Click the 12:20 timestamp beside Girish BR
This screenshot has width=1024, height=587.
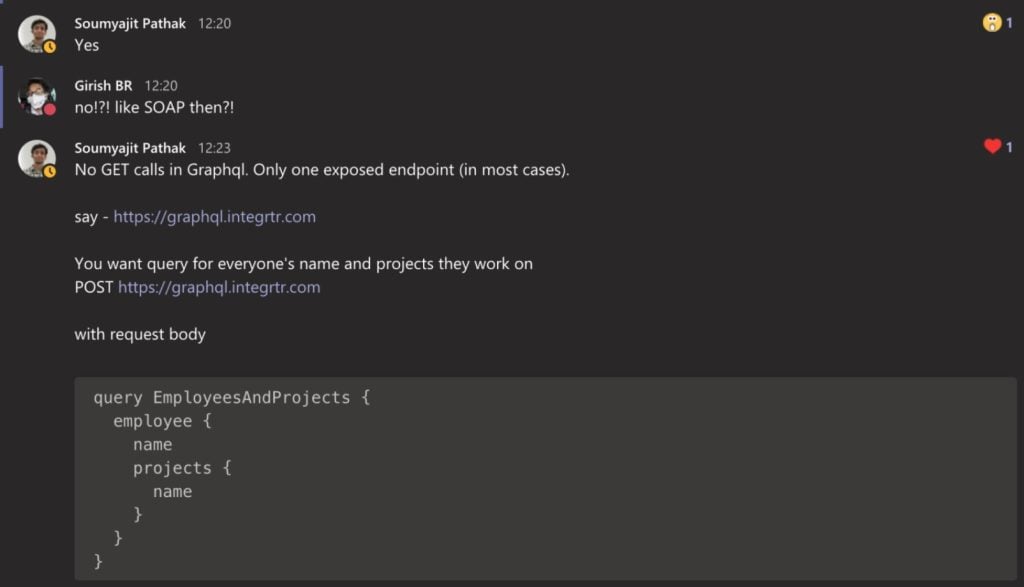(x=161, y=86)
